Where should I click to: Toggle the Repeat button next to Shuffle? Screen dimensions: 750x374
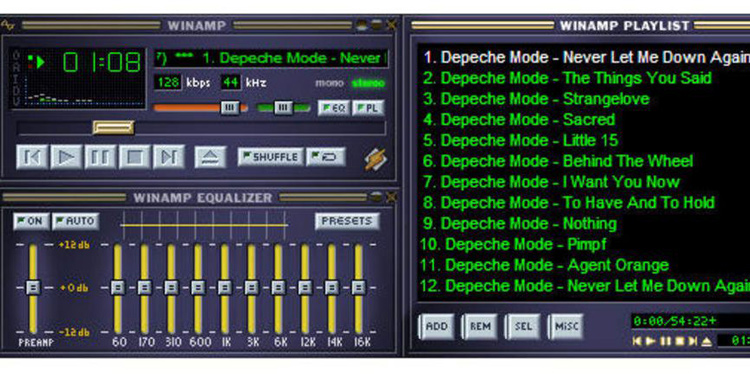coord(326,157)
